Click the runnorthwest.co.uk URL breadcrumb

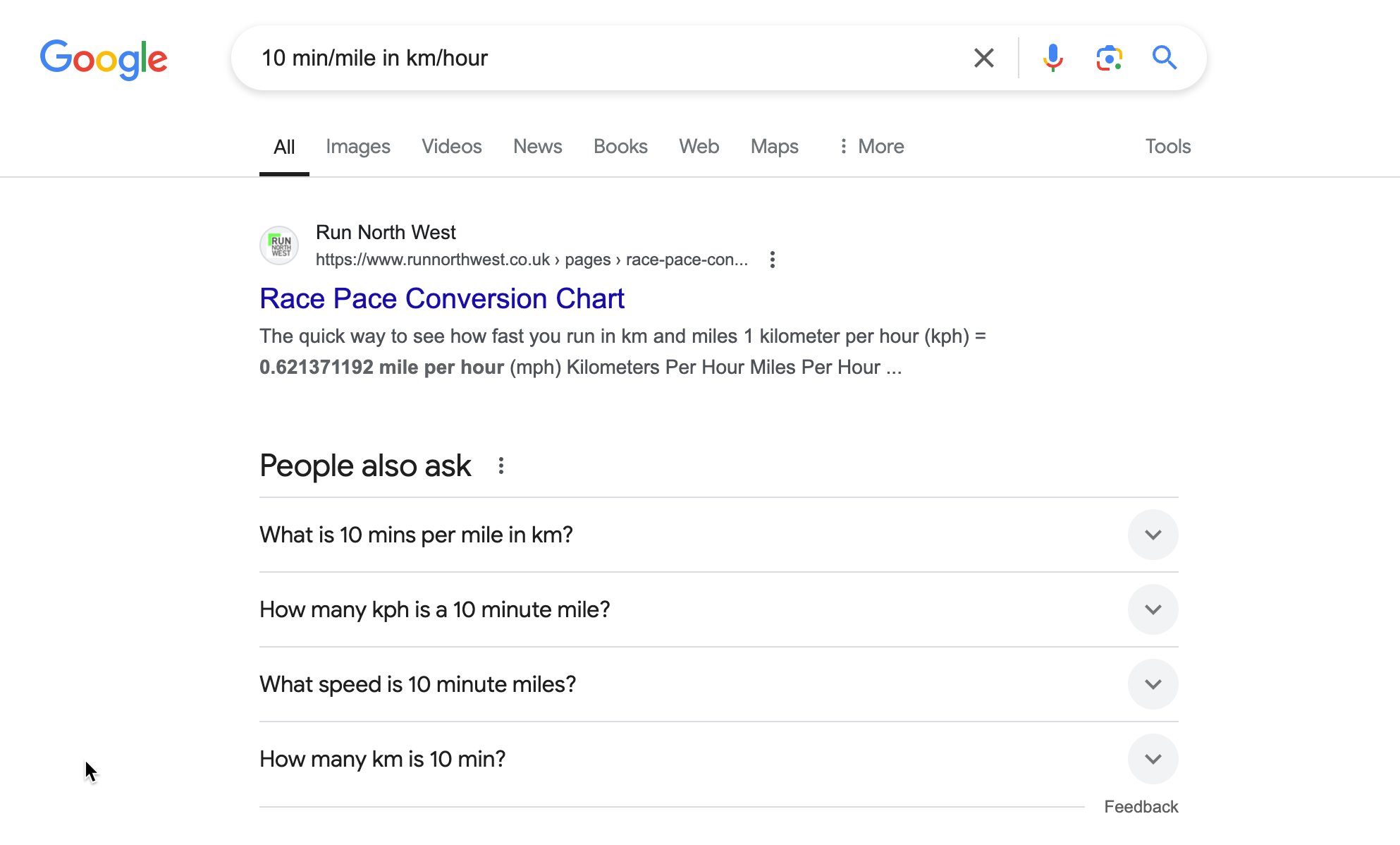(x=532, y=260)
